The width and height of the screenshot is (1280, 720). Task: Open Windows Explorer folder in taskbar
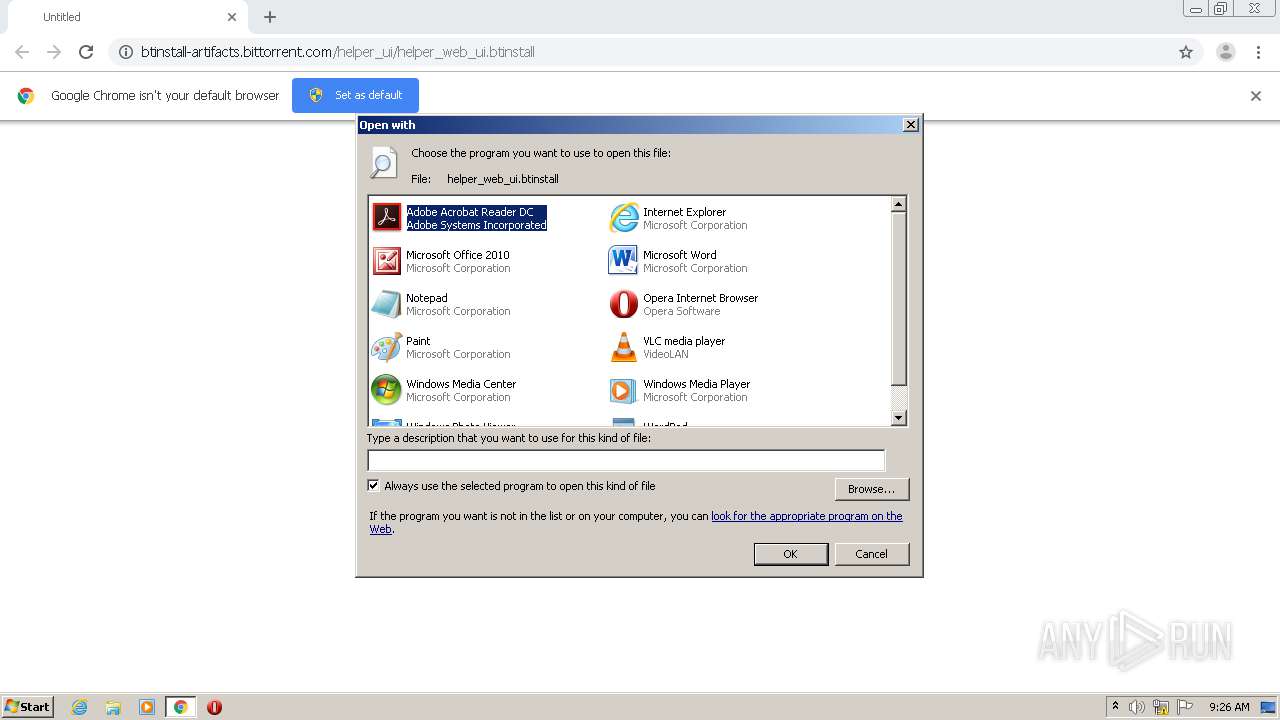113,707
